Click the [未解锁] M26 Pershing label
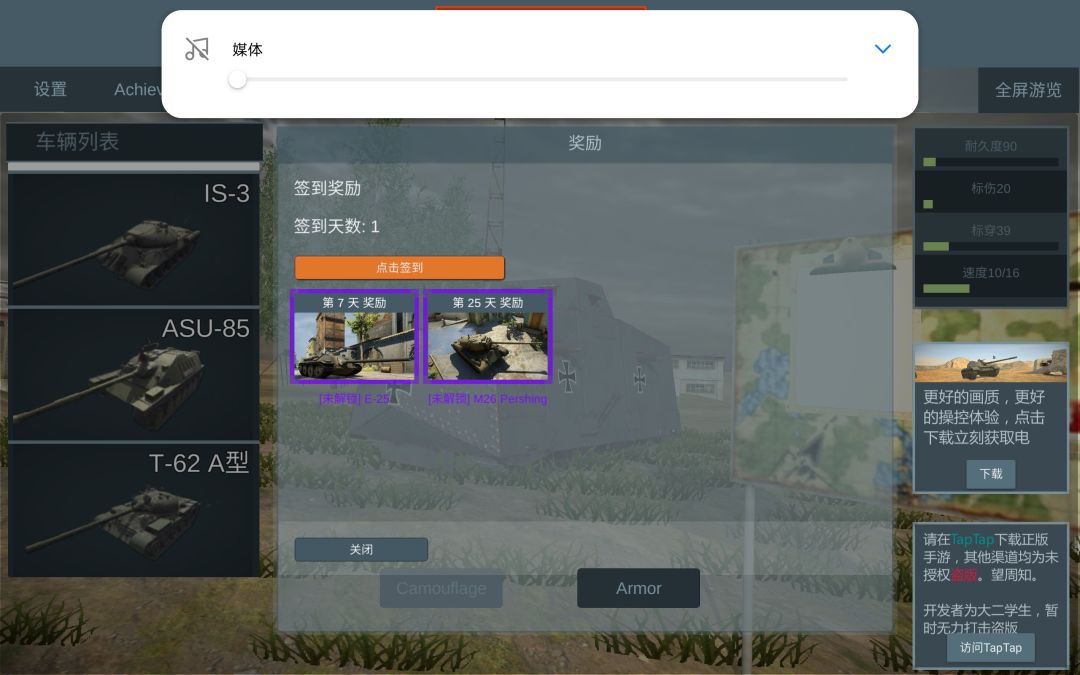This screenshot has width=1080, height=675. tap(488, 399)
